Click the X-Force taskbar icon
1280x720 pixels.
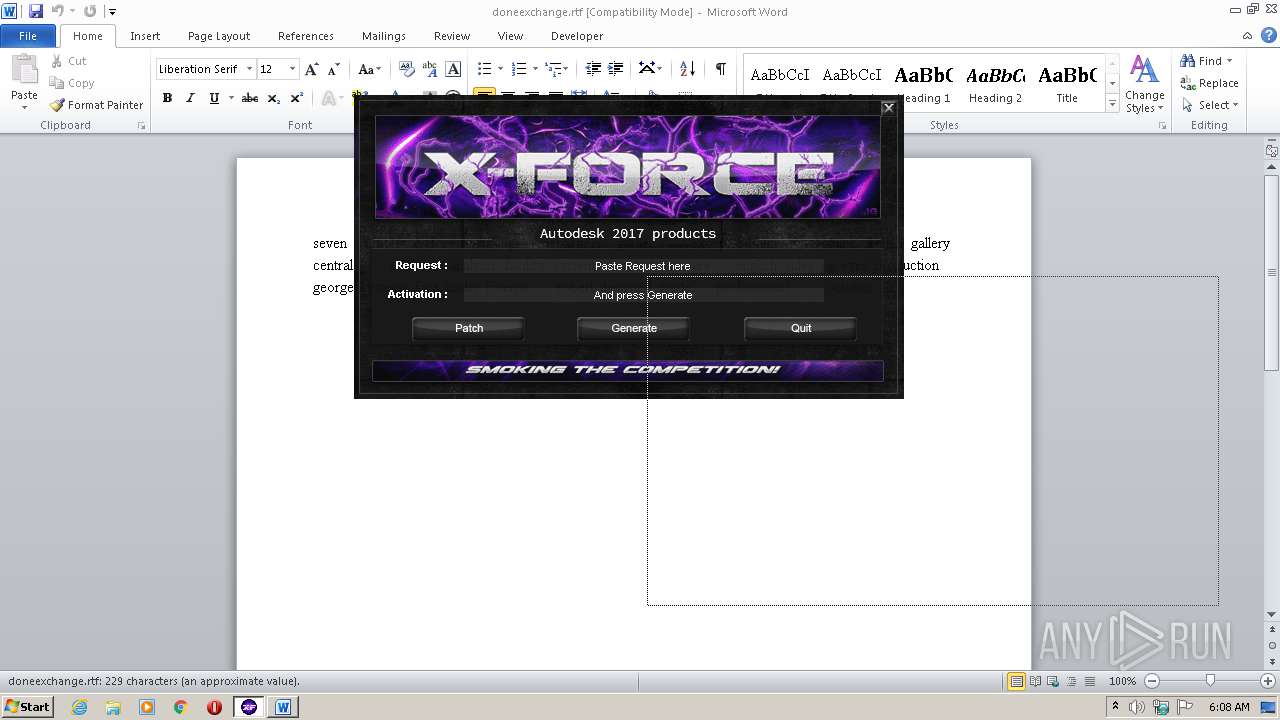click(x=249, y=707)
